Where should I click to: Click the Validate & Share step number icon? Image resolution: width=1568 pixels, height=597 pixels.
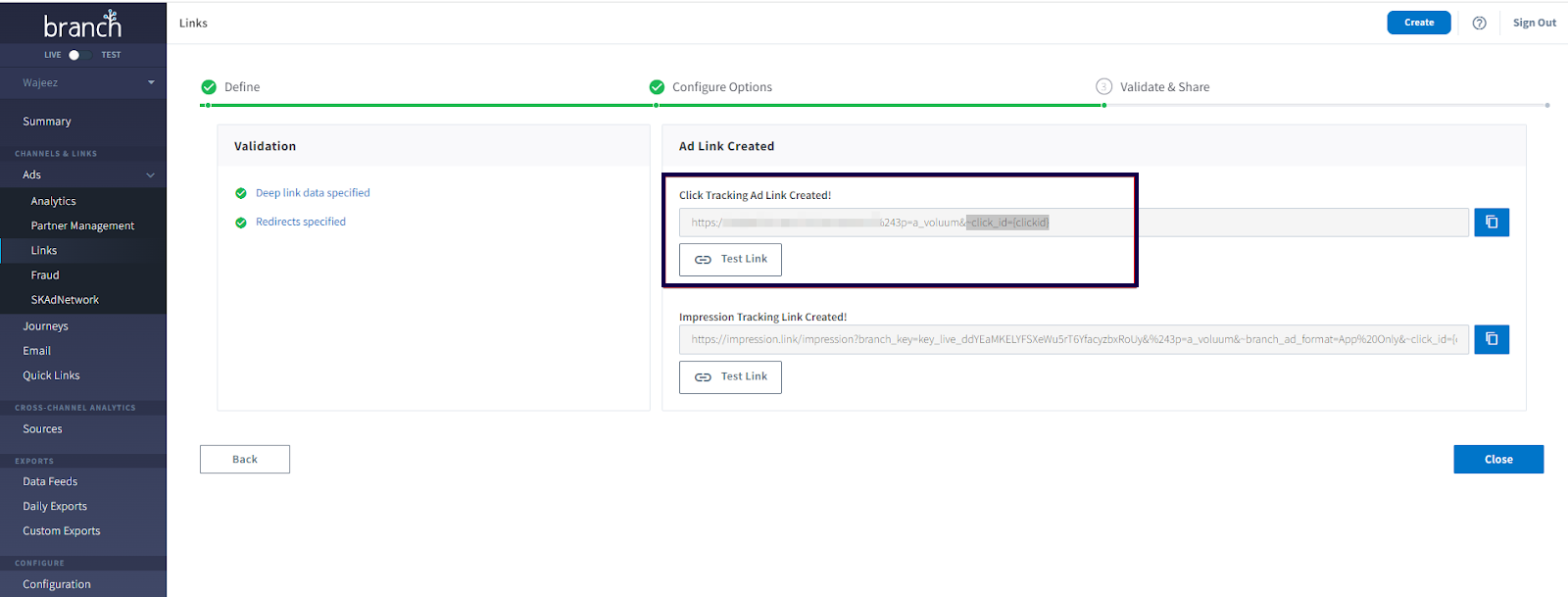pyautogui.click(x=1103, y=87)
